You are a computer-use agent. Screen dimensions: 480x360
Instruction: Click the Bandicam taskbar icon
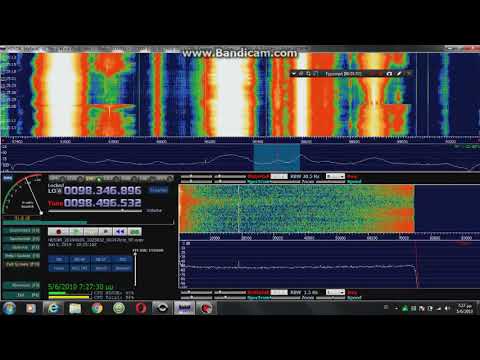click(x=206, y=308)
